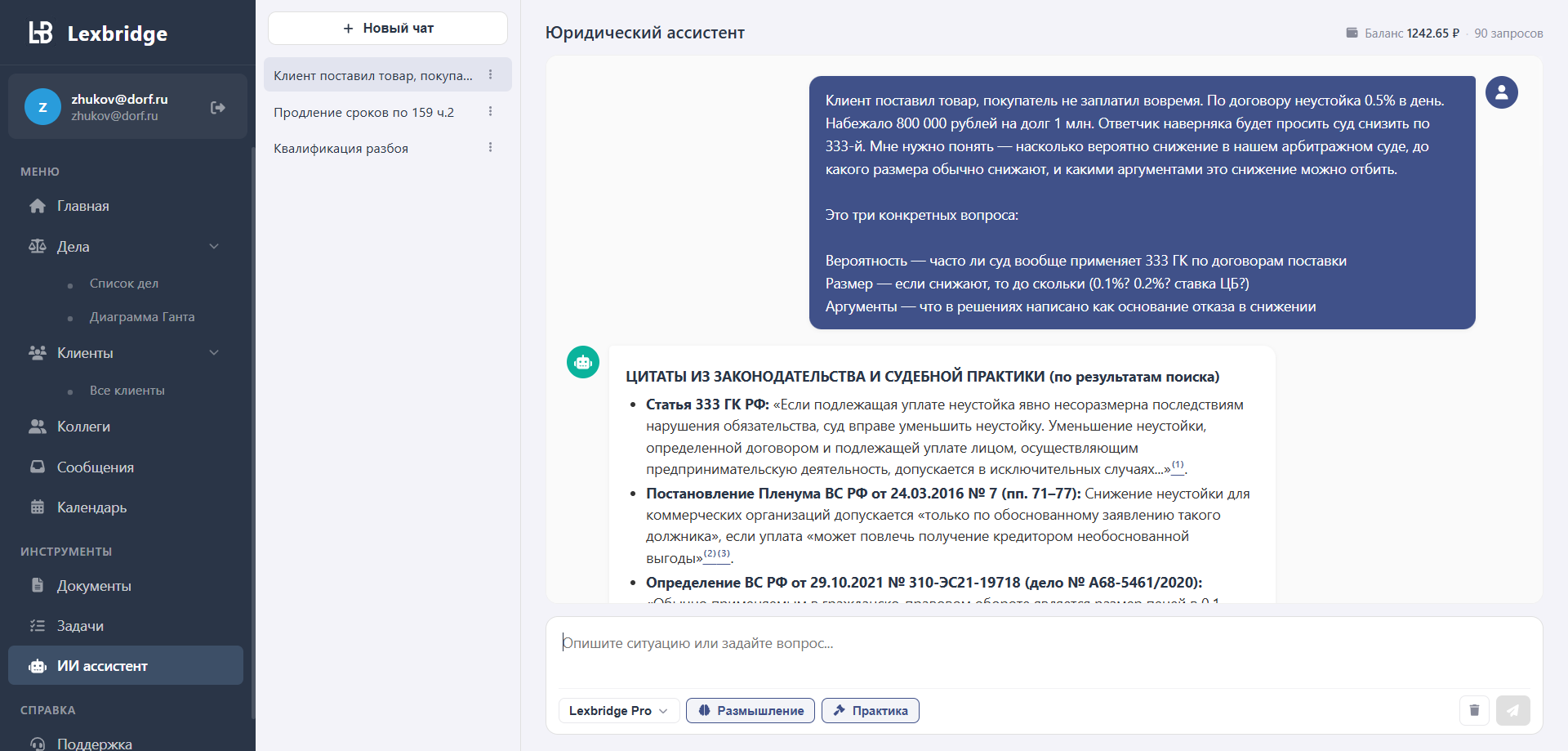The width and height of the screenshot is (1568, 751).
Task: Open options menu for 'Квалификация разбоя' chat
Action: coord(491,147)
